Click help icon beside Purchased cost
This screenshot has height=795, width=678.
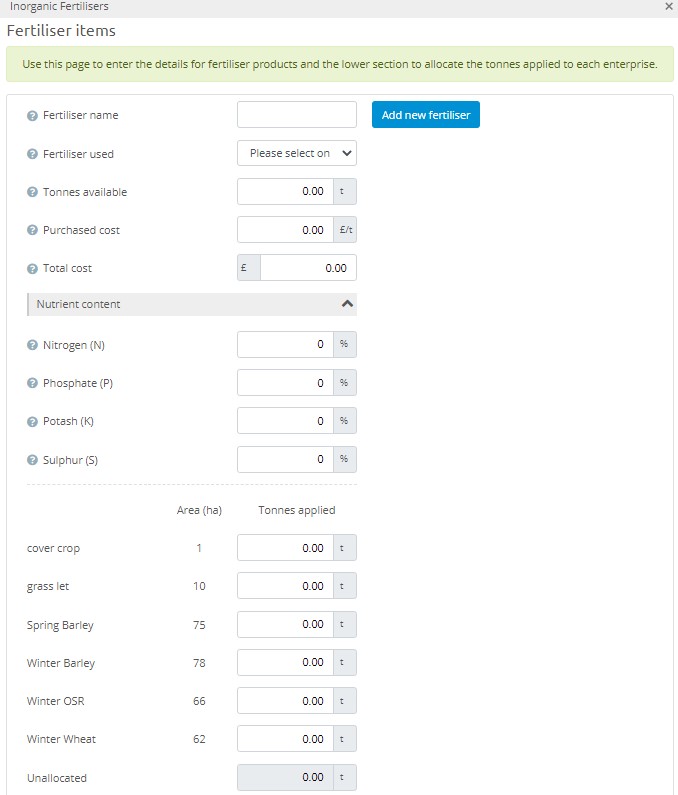32,230
